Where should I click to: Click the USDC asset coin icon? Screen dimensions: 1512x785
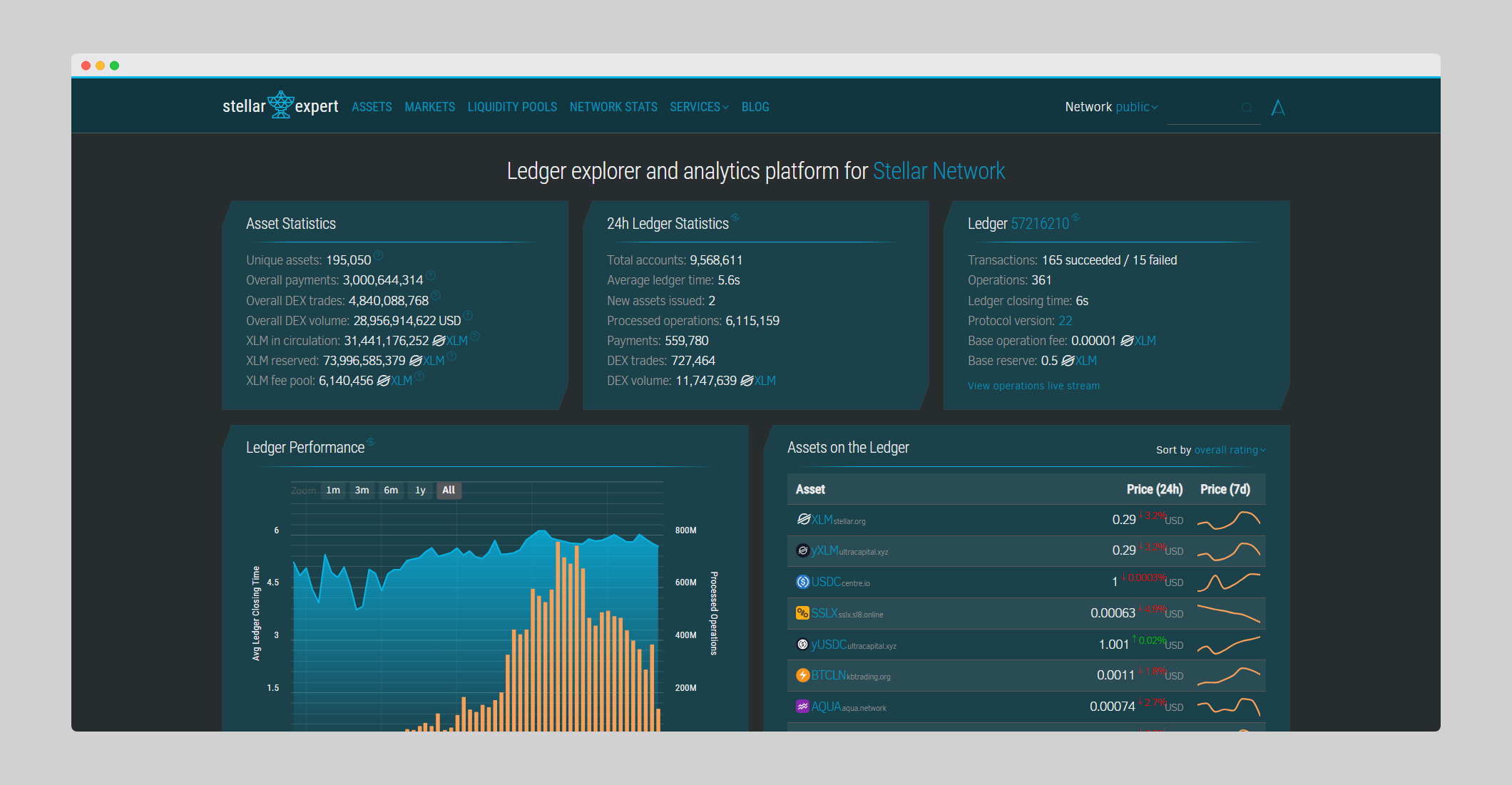click(x=802, y=582)
